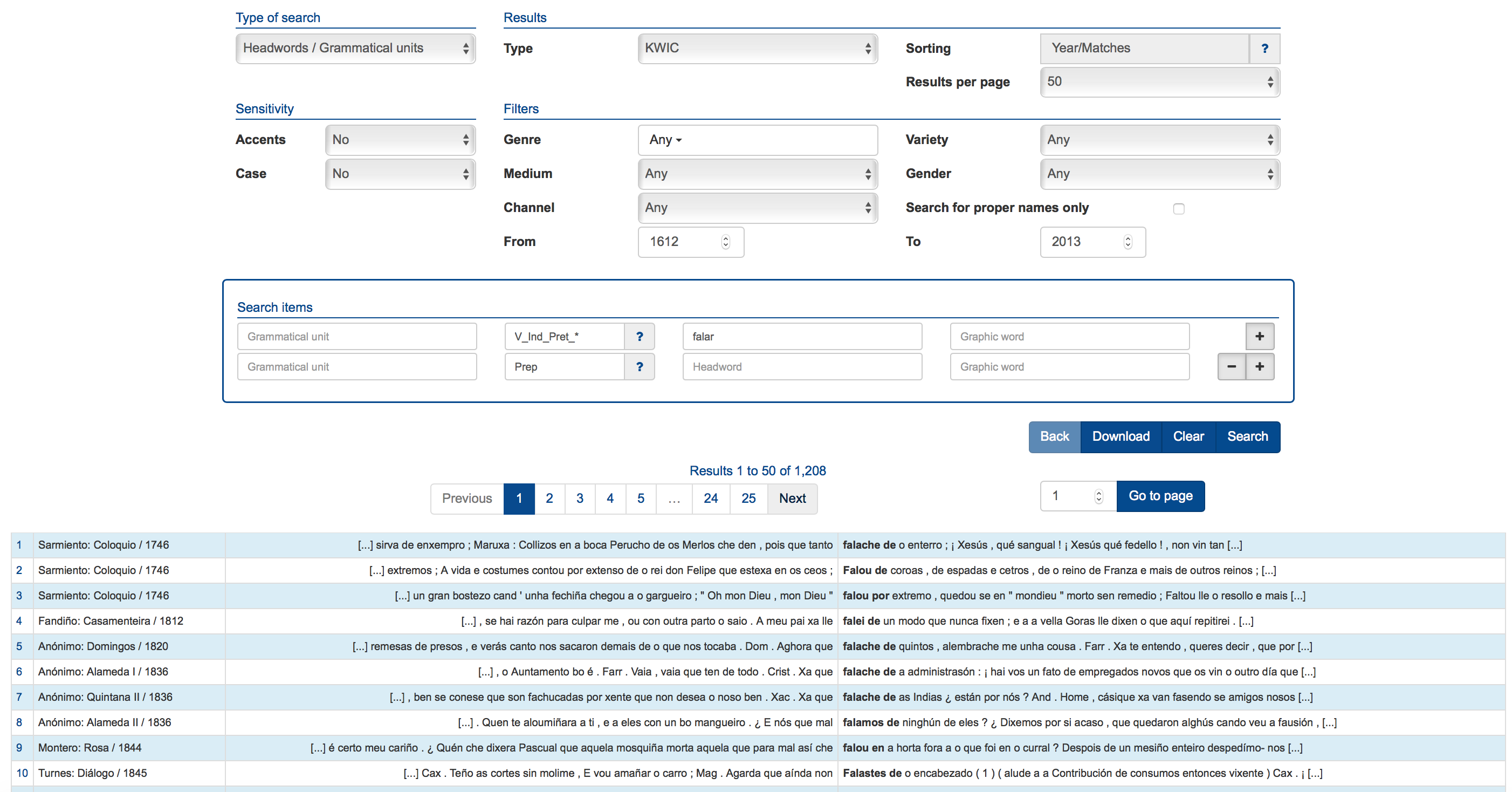Click the Back navigation icon
This screenshot has width=1512, height=792.
coord(1053,436)
